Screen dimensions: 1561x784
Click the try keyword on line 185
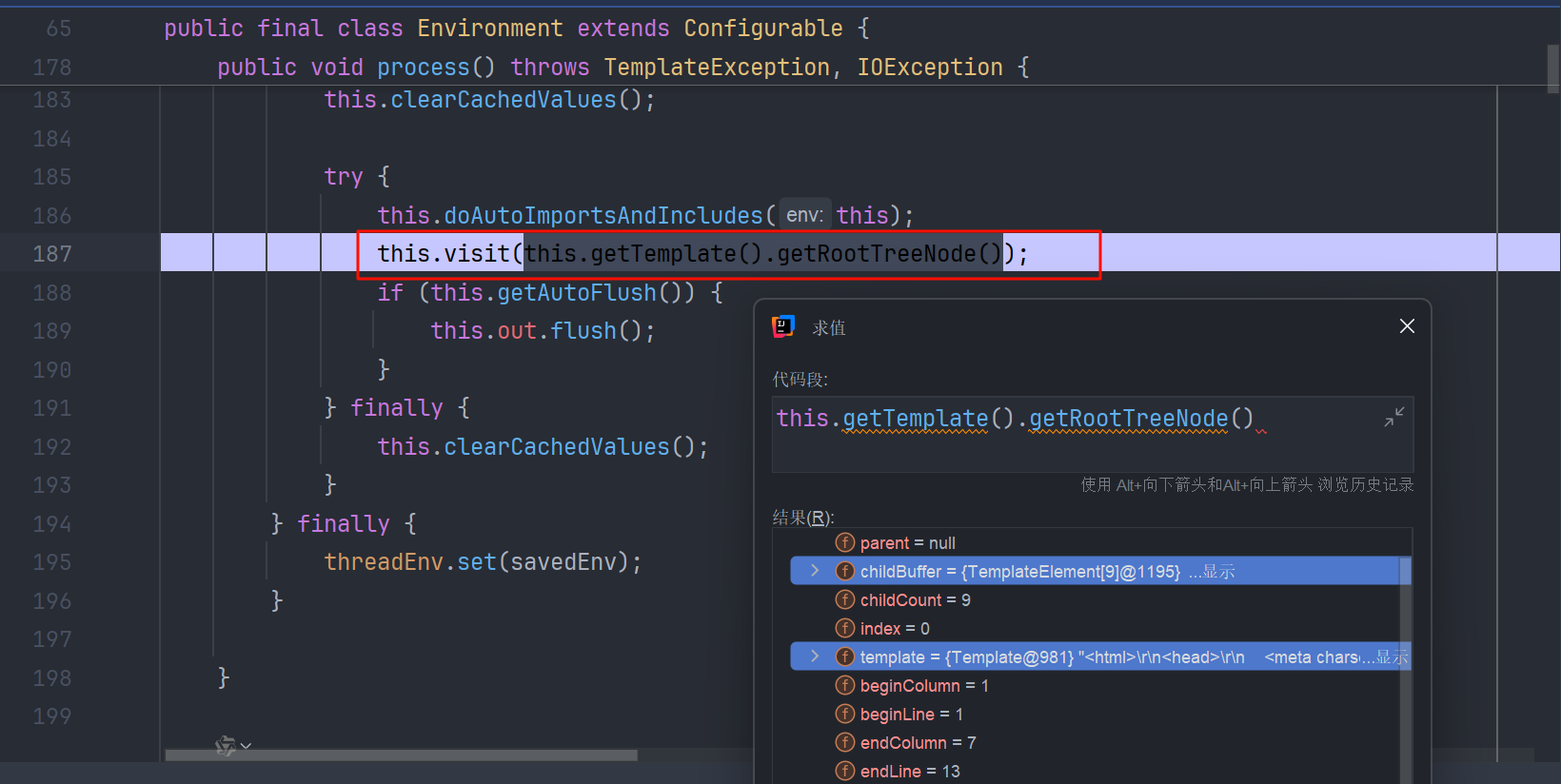(x=344, y=177)
